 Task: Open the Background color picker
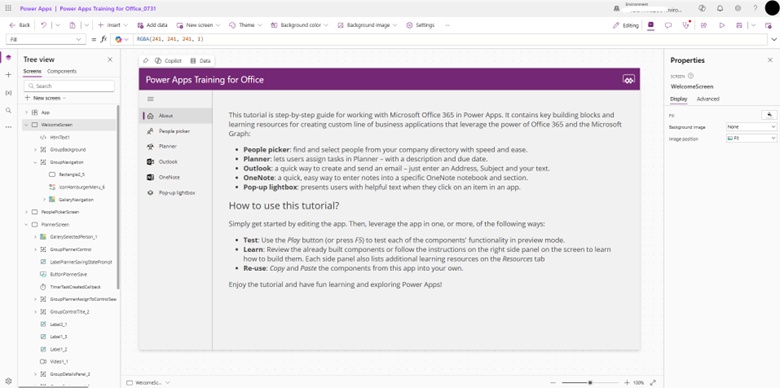click(x=300, y=25)
